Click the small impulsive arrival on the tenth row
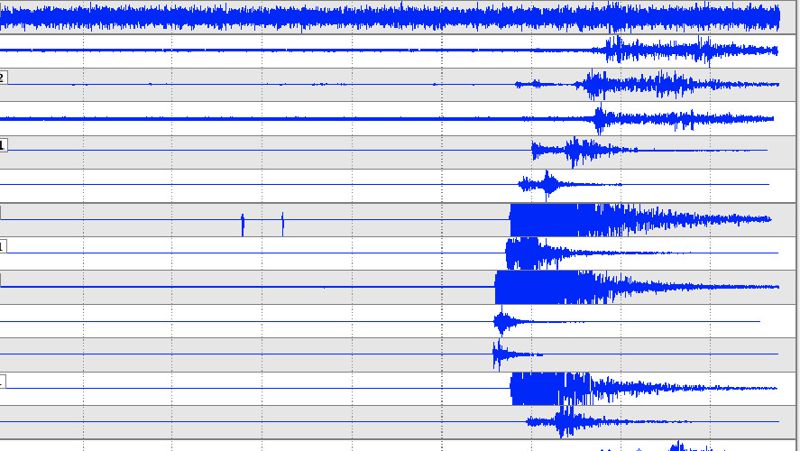Screen dimensions: 800x451 click(x=502, y=322)
